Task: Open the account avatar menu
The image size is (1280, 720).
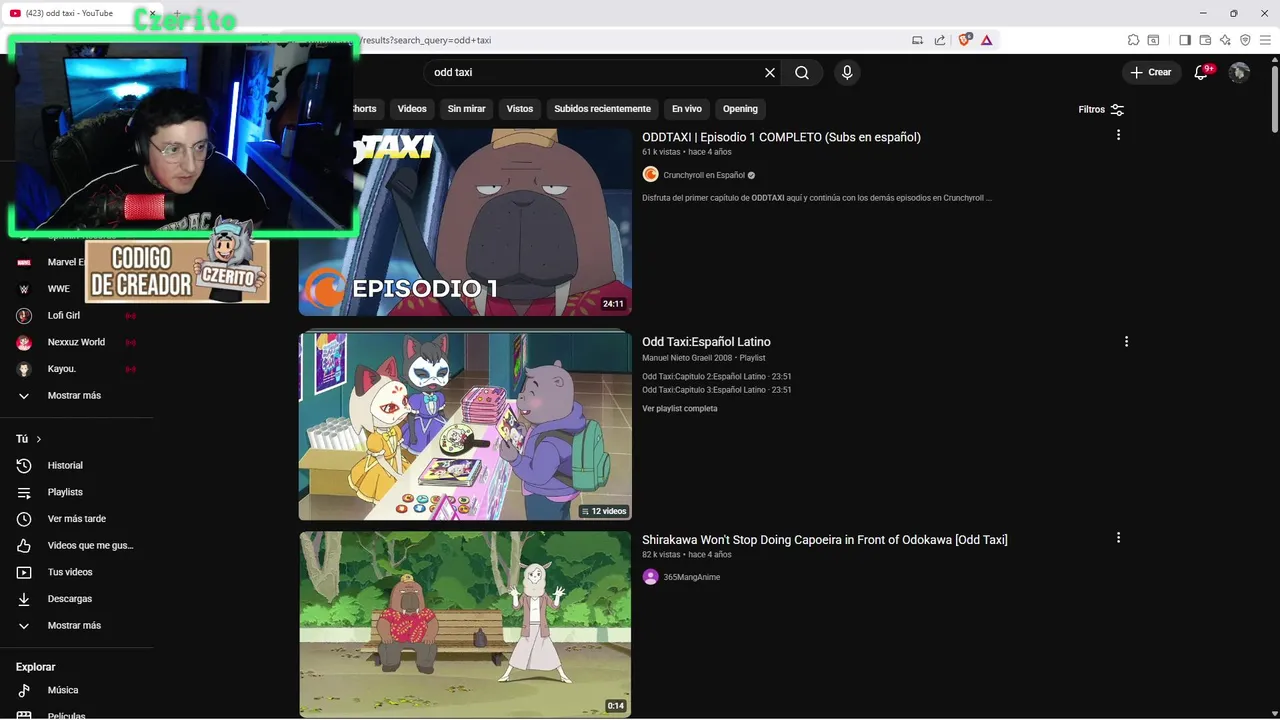Action: click(x=1239, y=72)
